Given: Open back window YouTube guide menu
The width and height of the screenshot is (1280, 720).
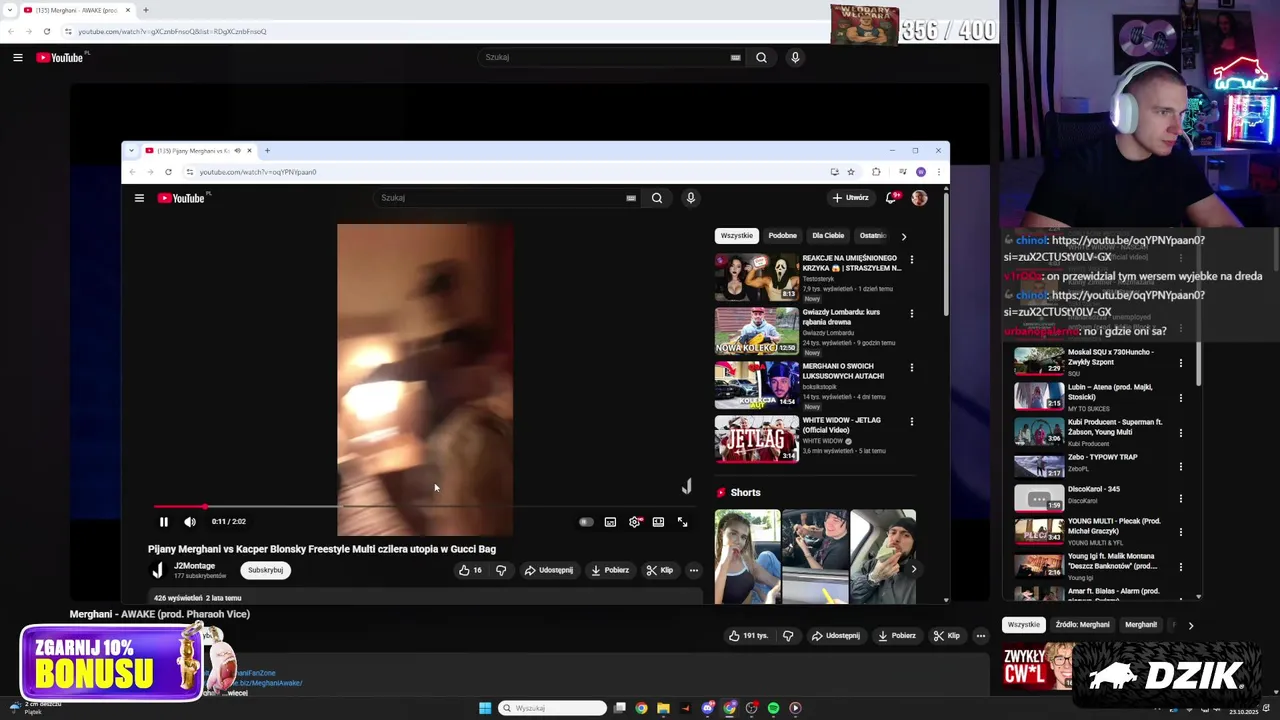Looking at the screenshot, I should (18, 58).
